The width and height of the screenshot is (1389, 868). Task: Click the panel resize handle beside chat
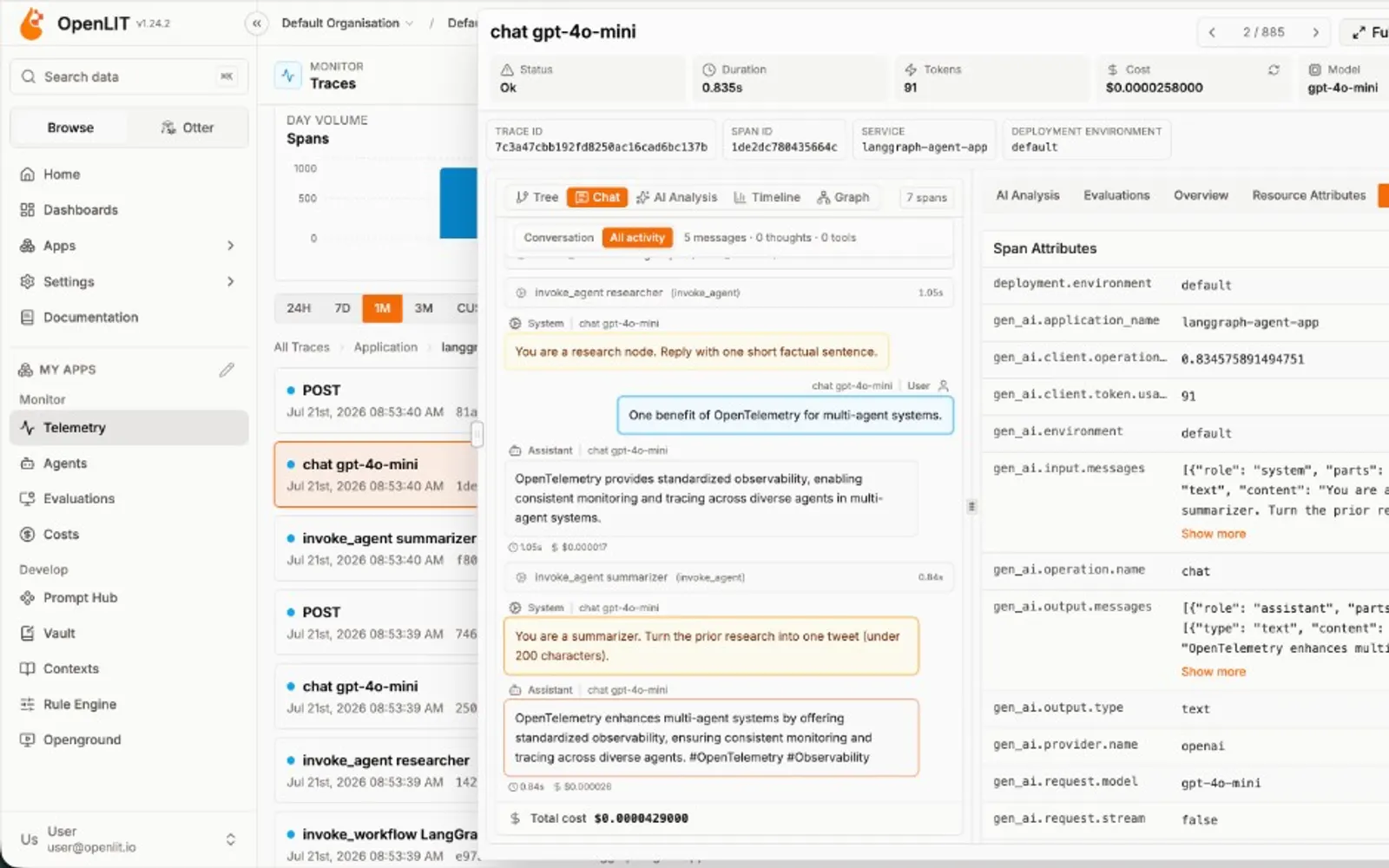(971, 506)
